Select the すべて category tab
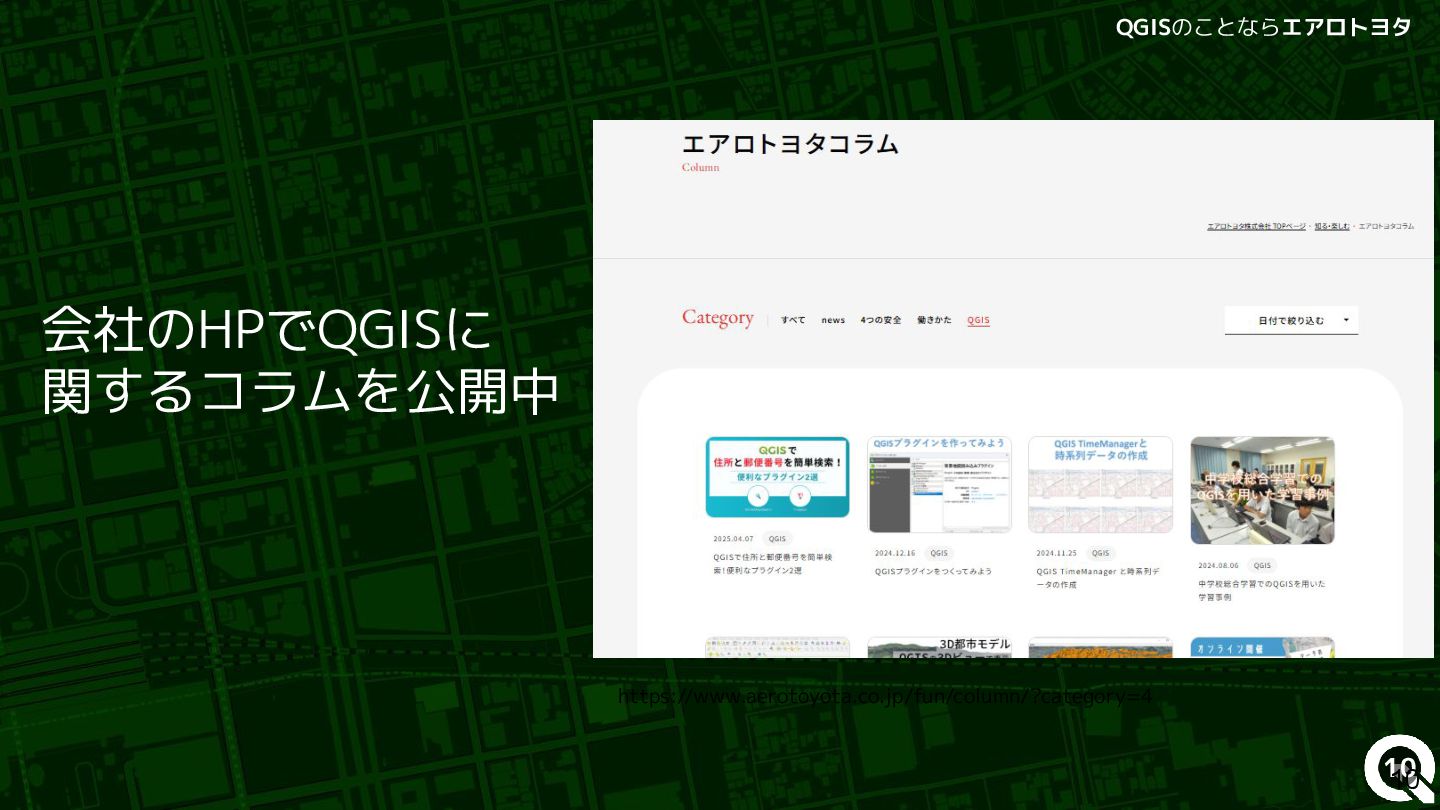 pyautogui.click(x=793, y=320)
